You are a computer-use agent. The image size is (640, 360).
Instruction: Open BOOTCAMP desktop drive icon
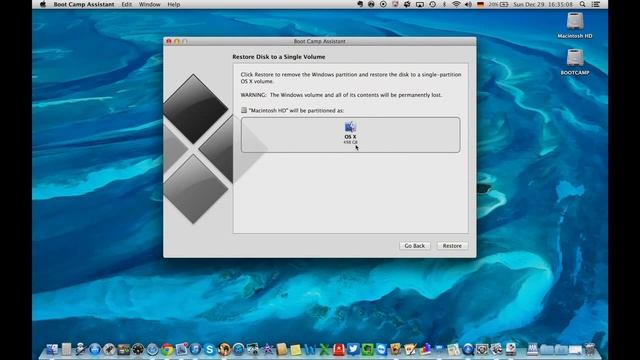(x=575, y=62)
